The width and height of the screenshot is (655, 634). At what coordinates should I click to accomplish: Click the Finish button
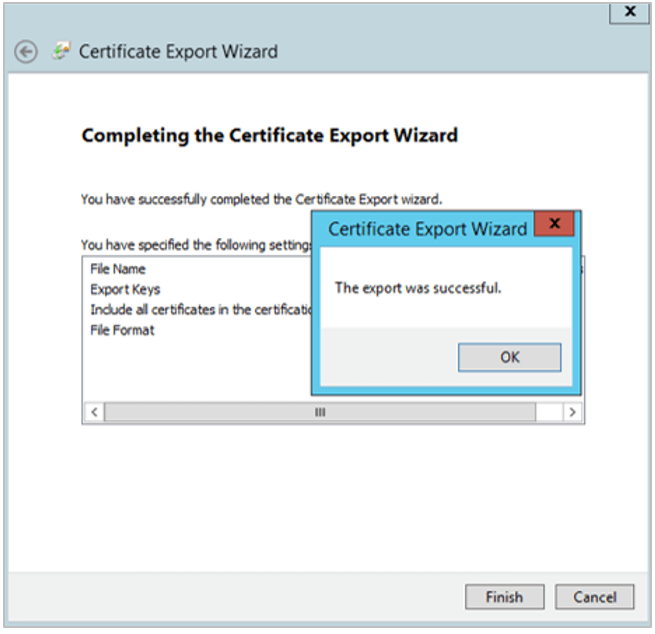click(504, 597)
